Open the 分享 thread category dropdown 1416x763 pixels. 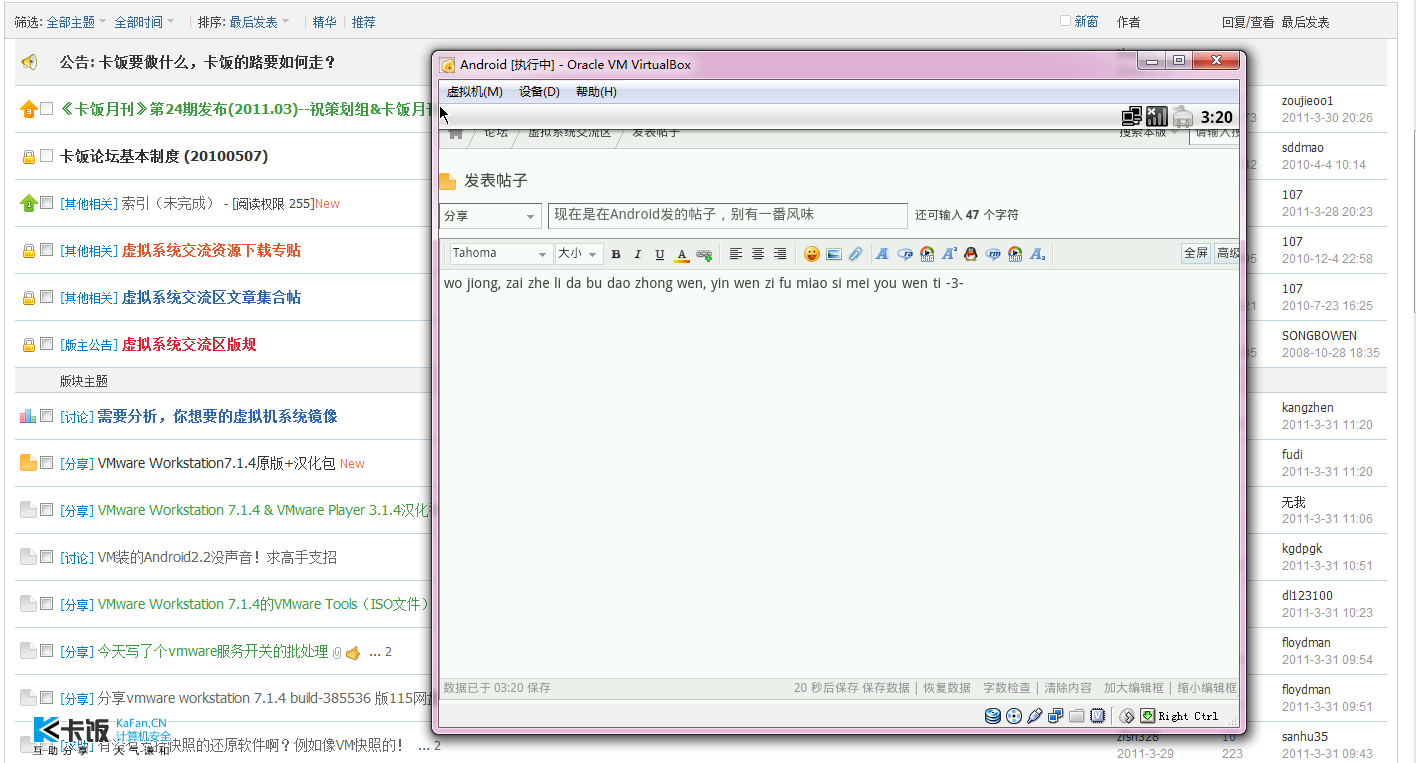(490, 216)
